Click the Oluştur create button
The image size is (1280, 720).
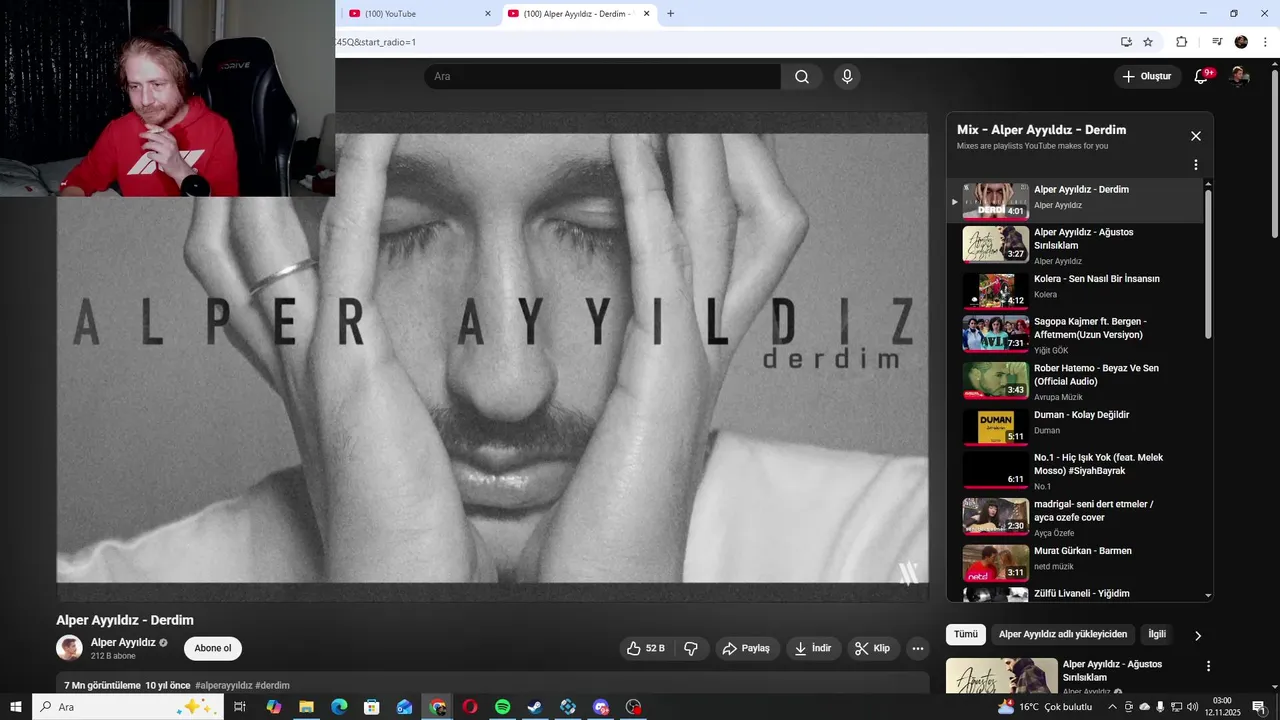point(1146,76)
